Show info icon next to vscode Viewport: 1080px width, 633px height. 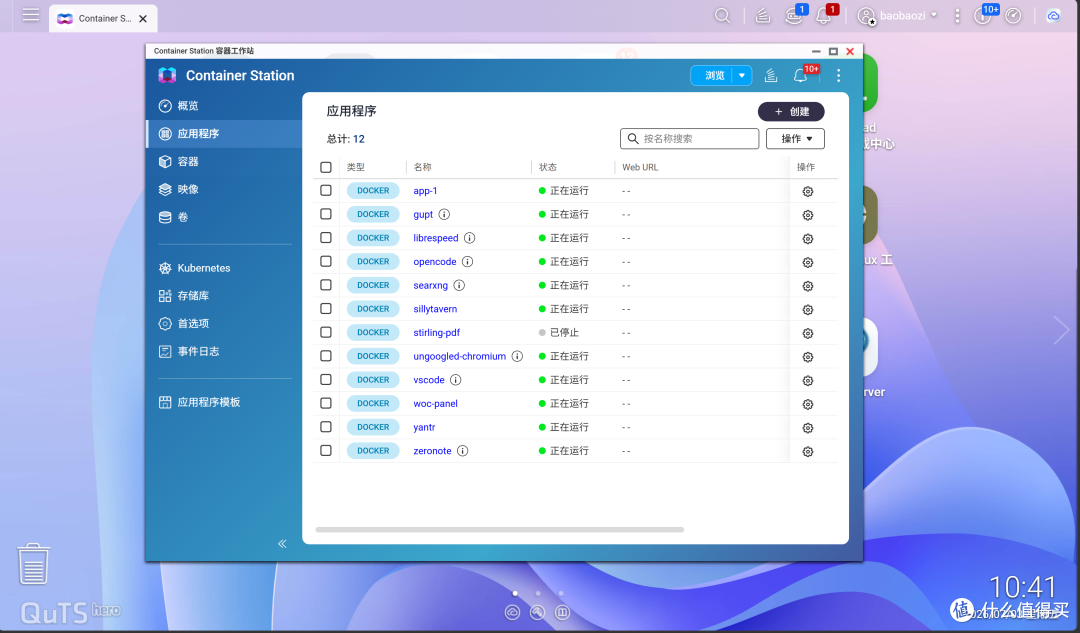point(455,380)
